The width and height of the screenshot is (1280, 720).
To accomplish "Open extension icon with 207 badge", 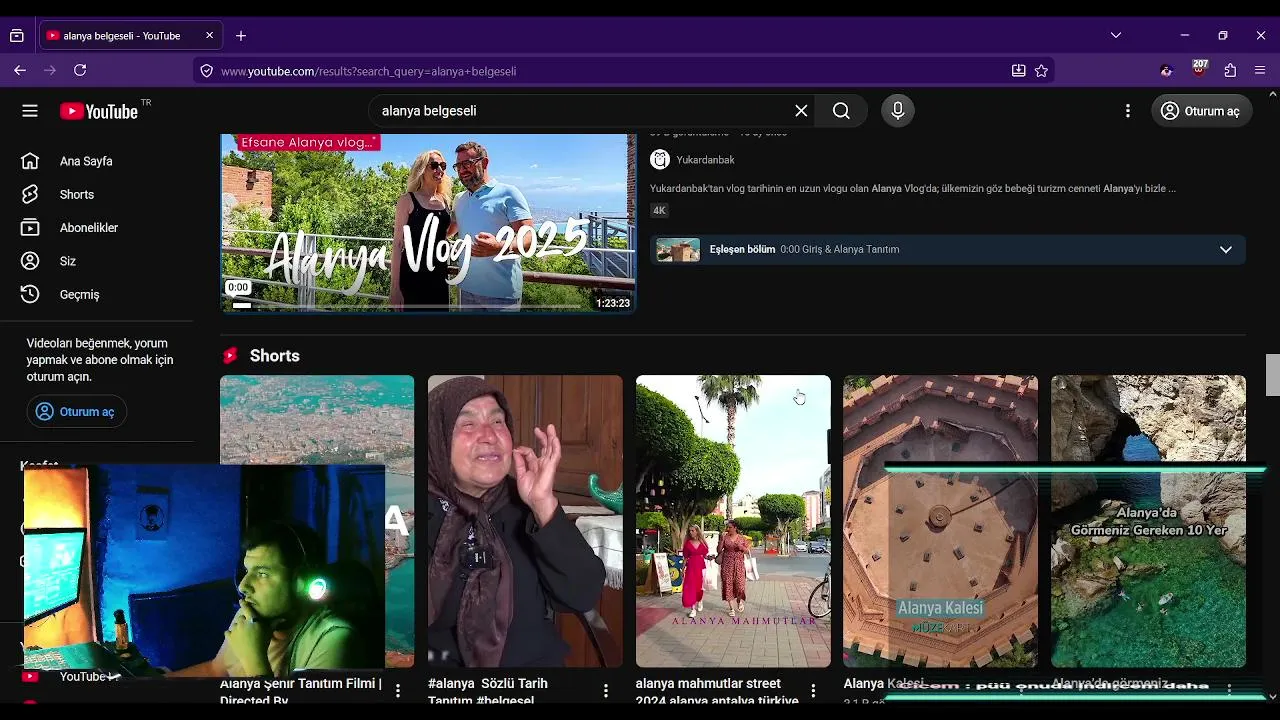I will point(1199,69).
